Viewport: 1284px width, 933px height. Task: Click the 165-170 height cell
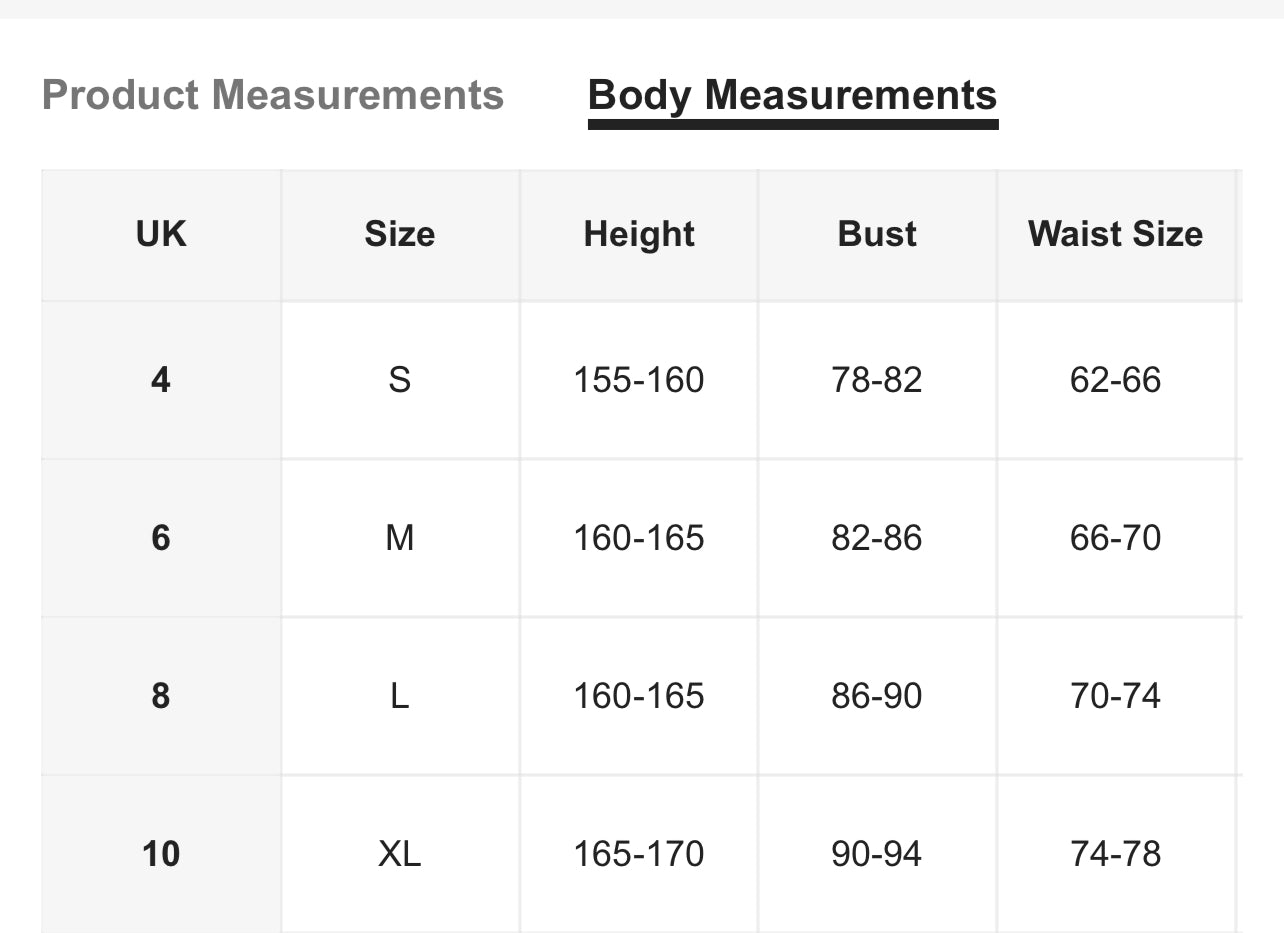[639, 854]
